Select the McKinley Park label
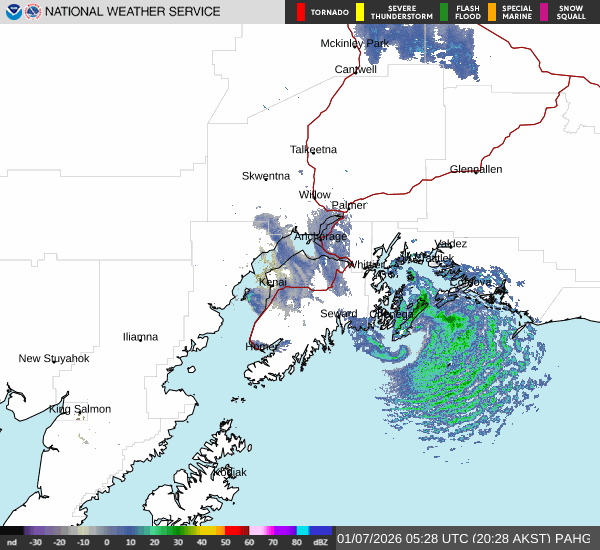This screenshot has height=550, width=600. (354, 44)
